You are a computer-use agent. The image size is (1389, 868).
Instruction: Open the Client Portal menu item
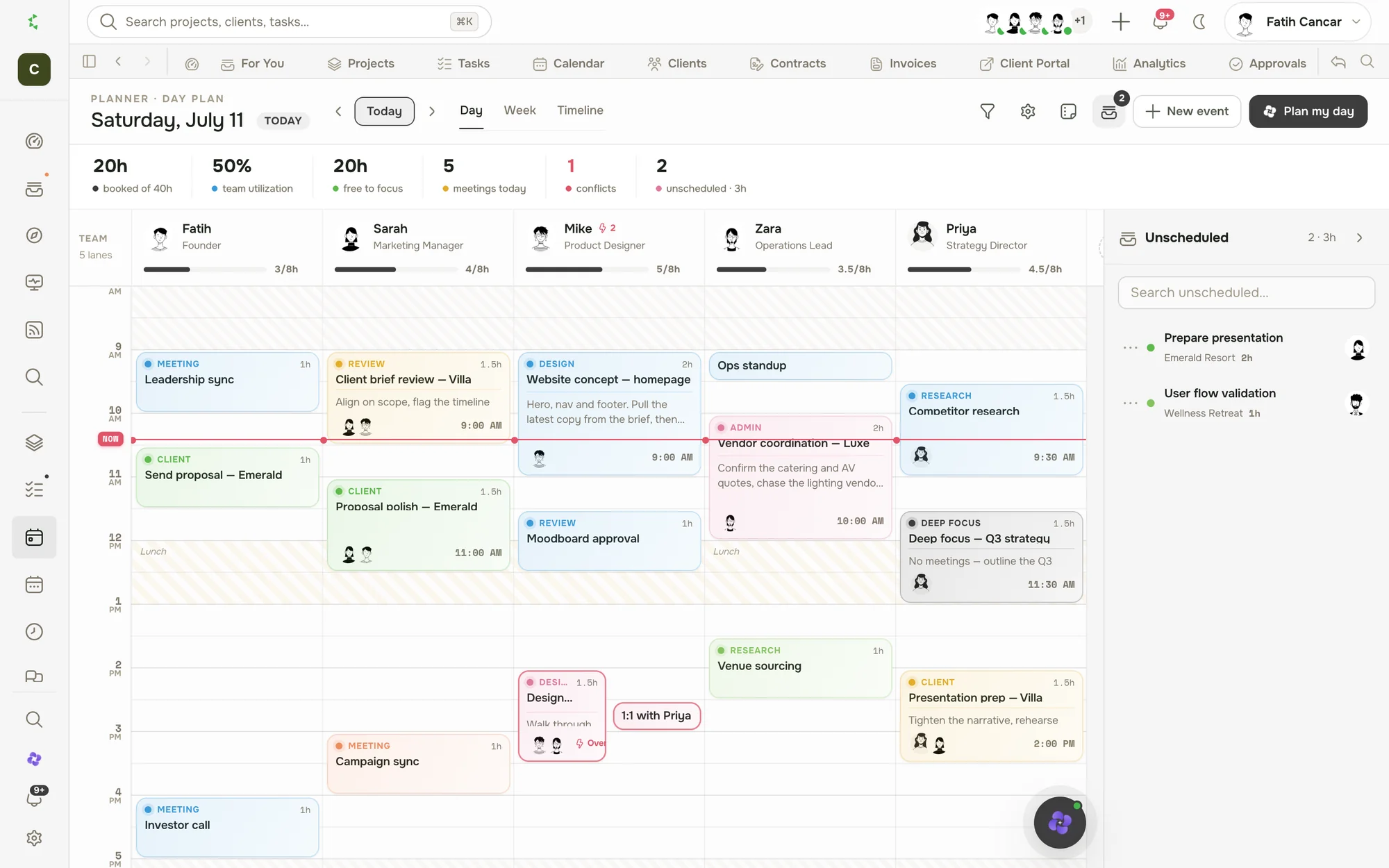[1024, 64]
